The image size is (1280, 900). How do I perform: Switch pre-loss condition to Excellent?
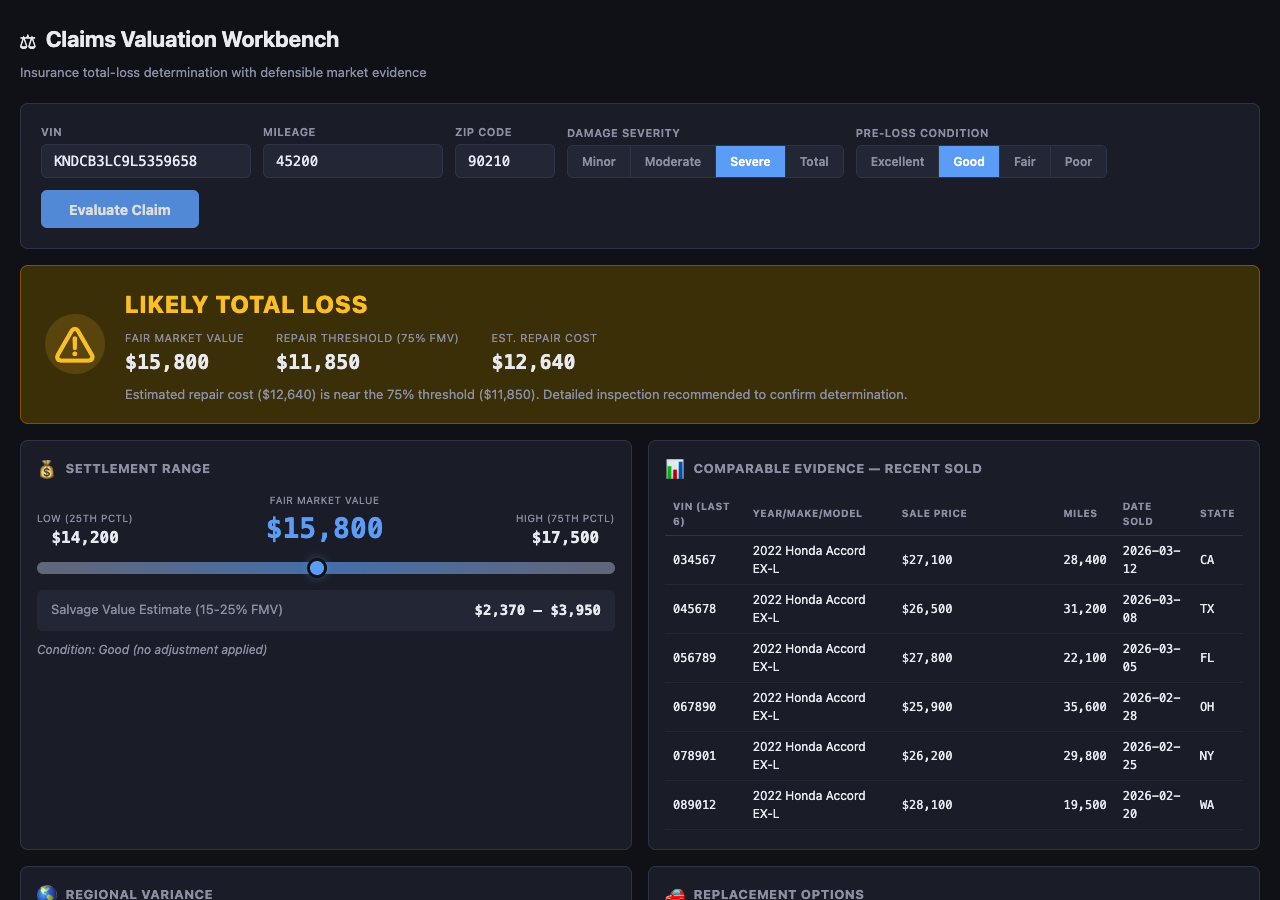pos(897,161)
